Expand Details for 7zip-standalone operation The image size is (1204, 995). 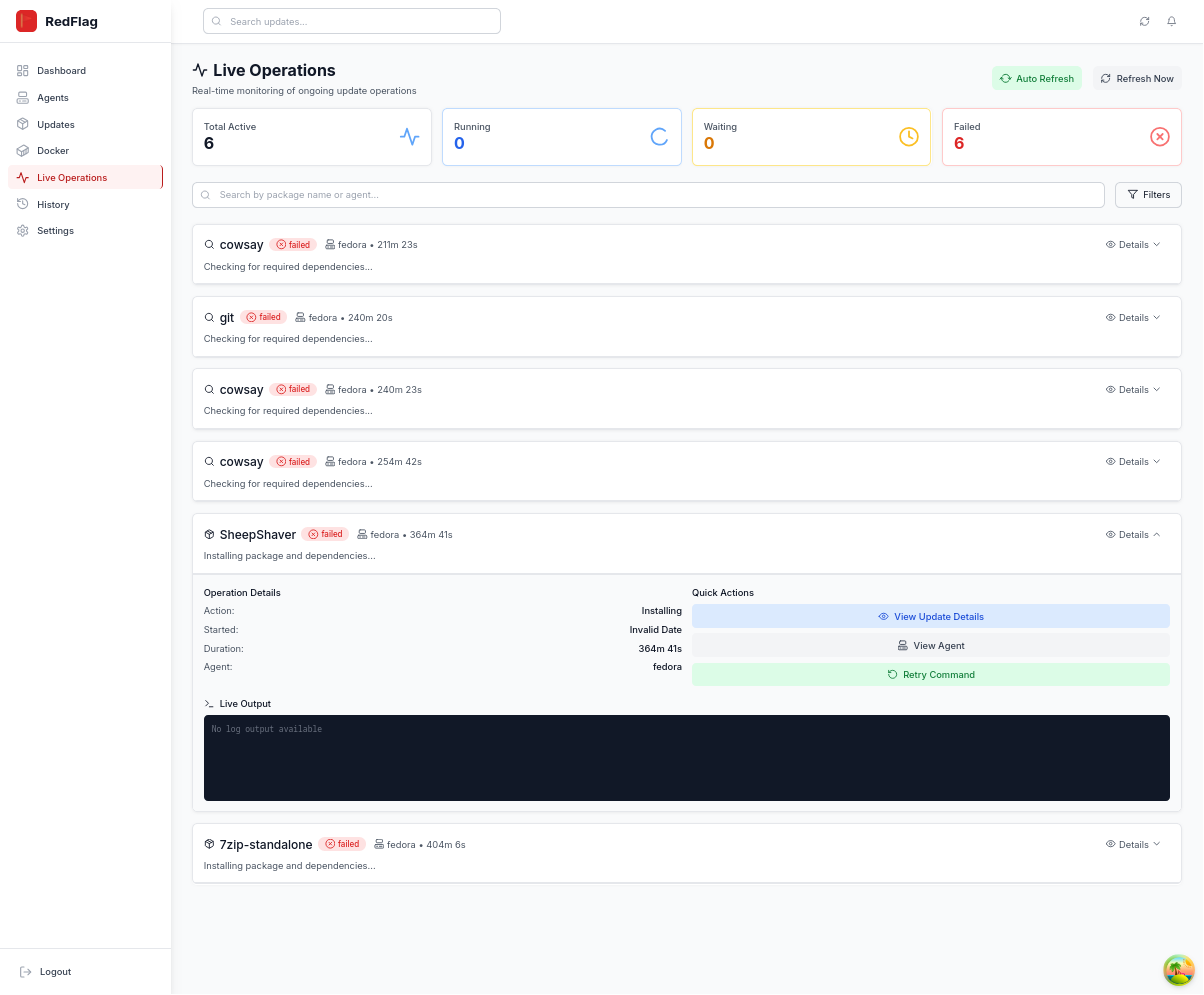(1132, 844)
